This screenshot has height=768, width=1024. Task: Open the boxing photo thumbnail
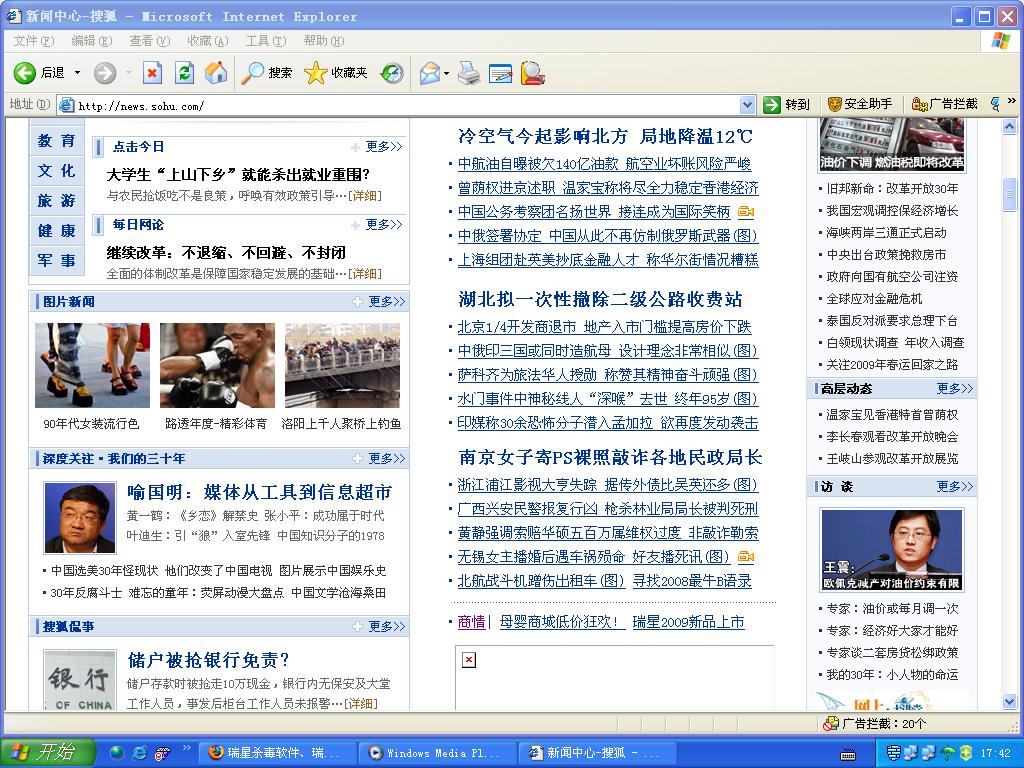pyautogui.click(x=217, y=365)
